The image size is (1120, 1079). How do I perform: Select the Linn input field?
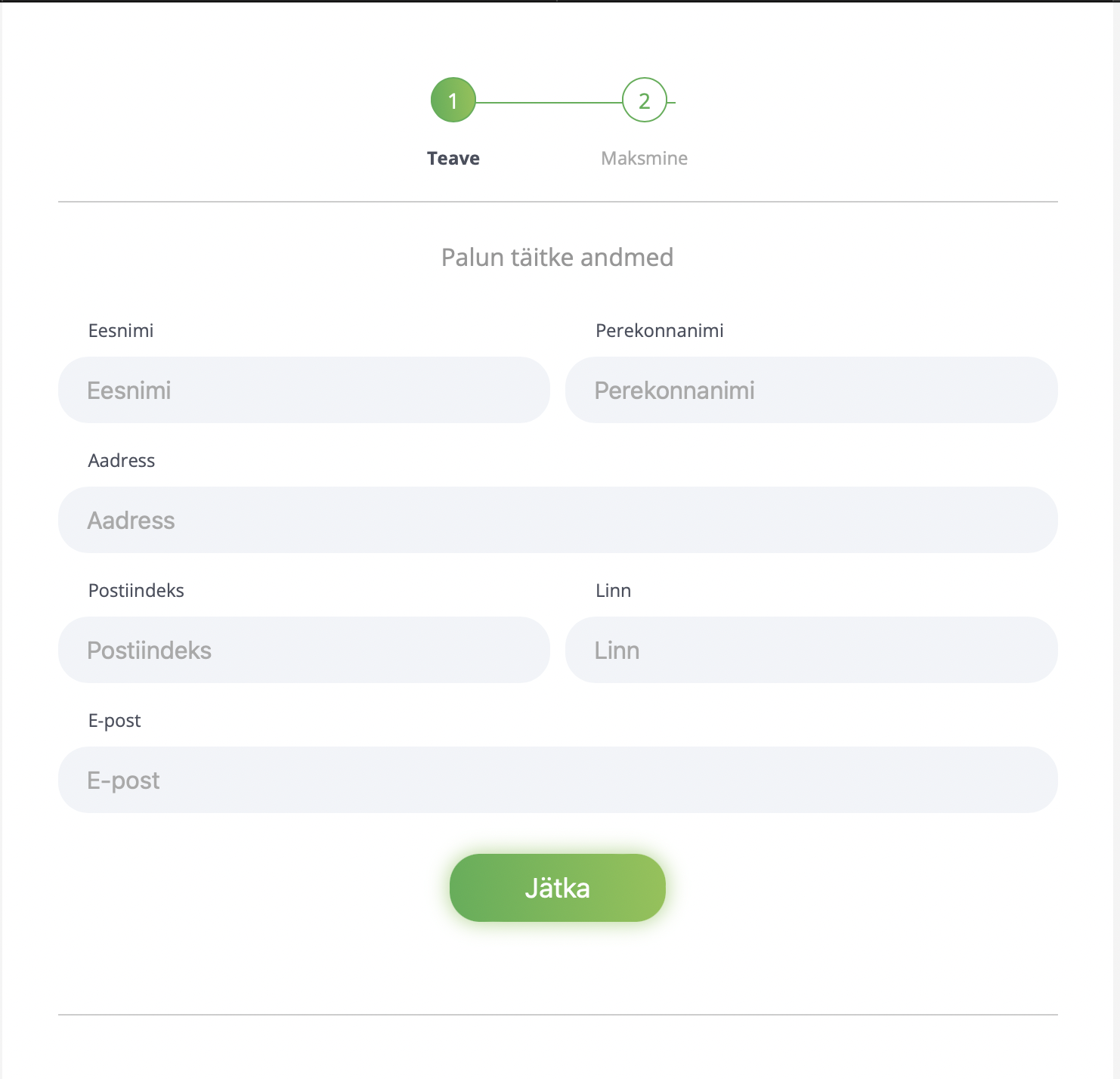(x=811, y=650)
